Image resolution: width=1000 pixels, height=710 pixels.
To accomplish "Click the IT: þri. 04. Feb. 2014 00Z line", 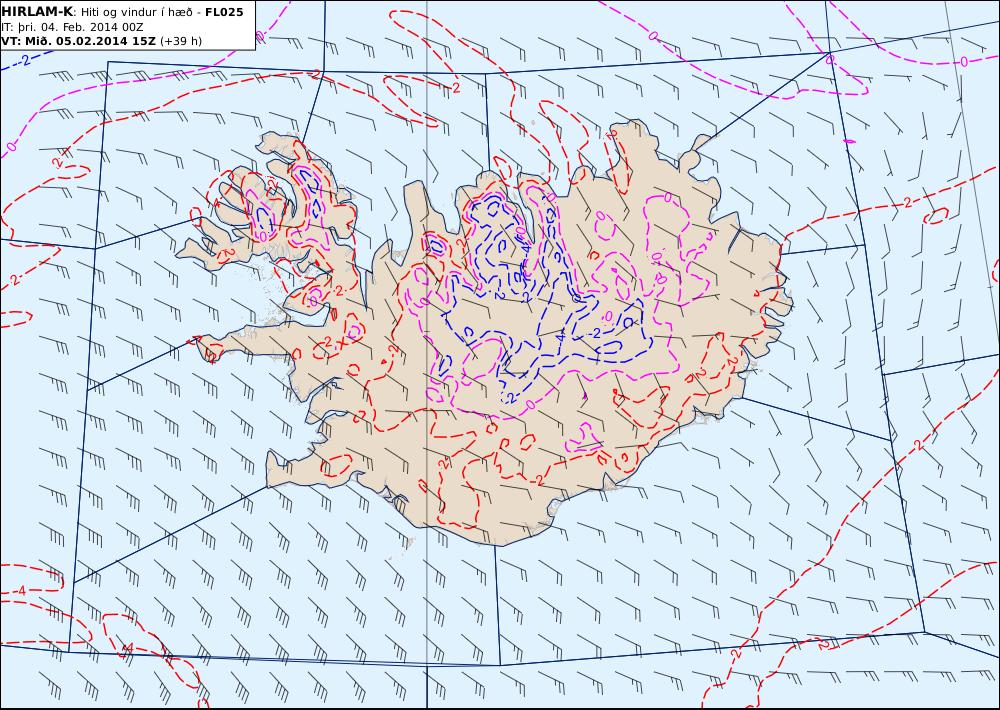I will point(72,27).
